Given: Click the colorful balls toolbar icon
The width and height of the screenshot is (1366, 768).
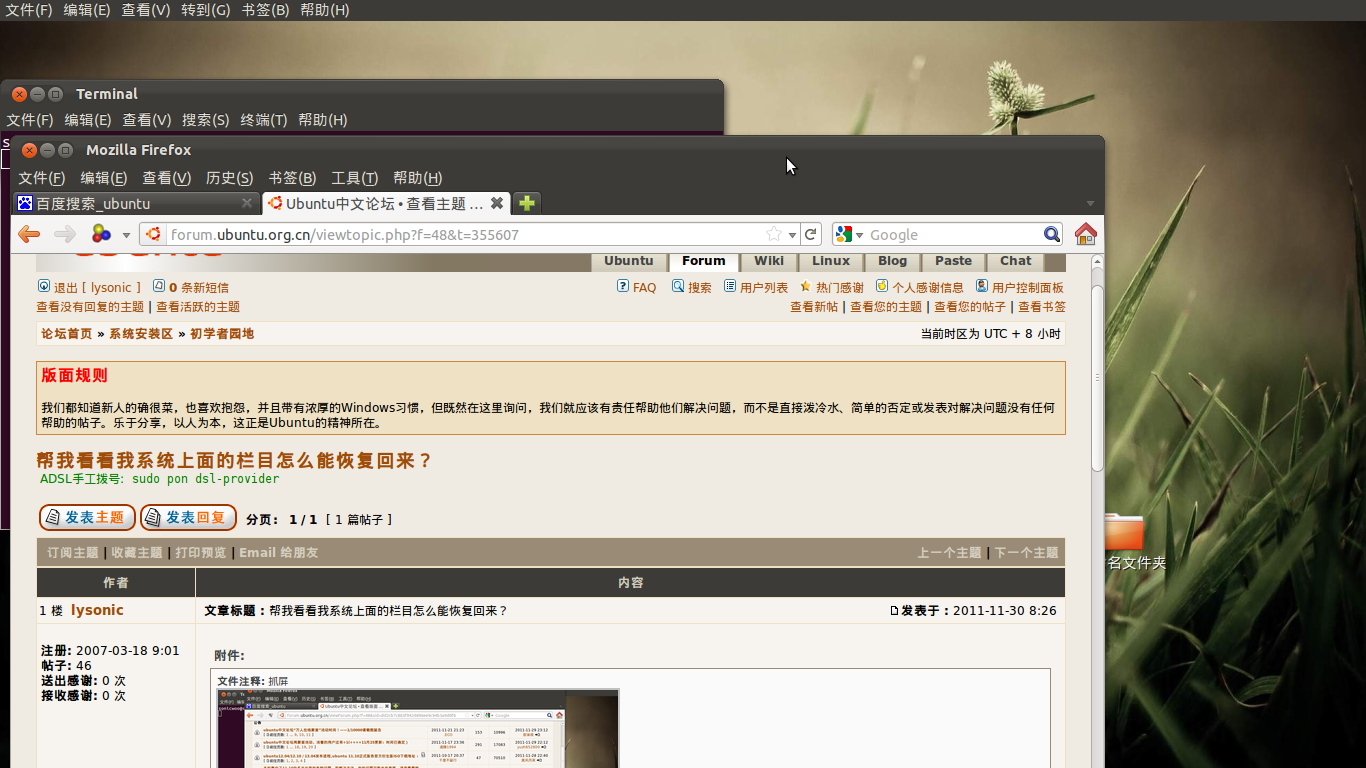Looking at the screenshot, I should [101, 234].
